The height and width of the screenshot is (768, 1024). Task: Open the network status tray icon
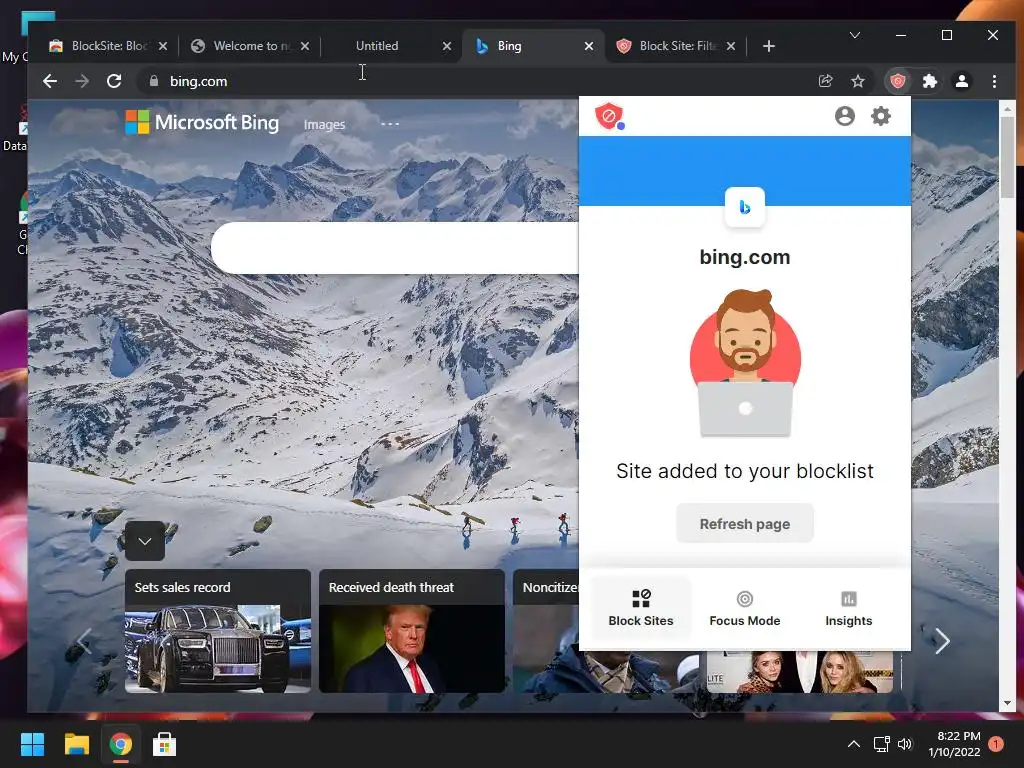(x=882, y=744)
